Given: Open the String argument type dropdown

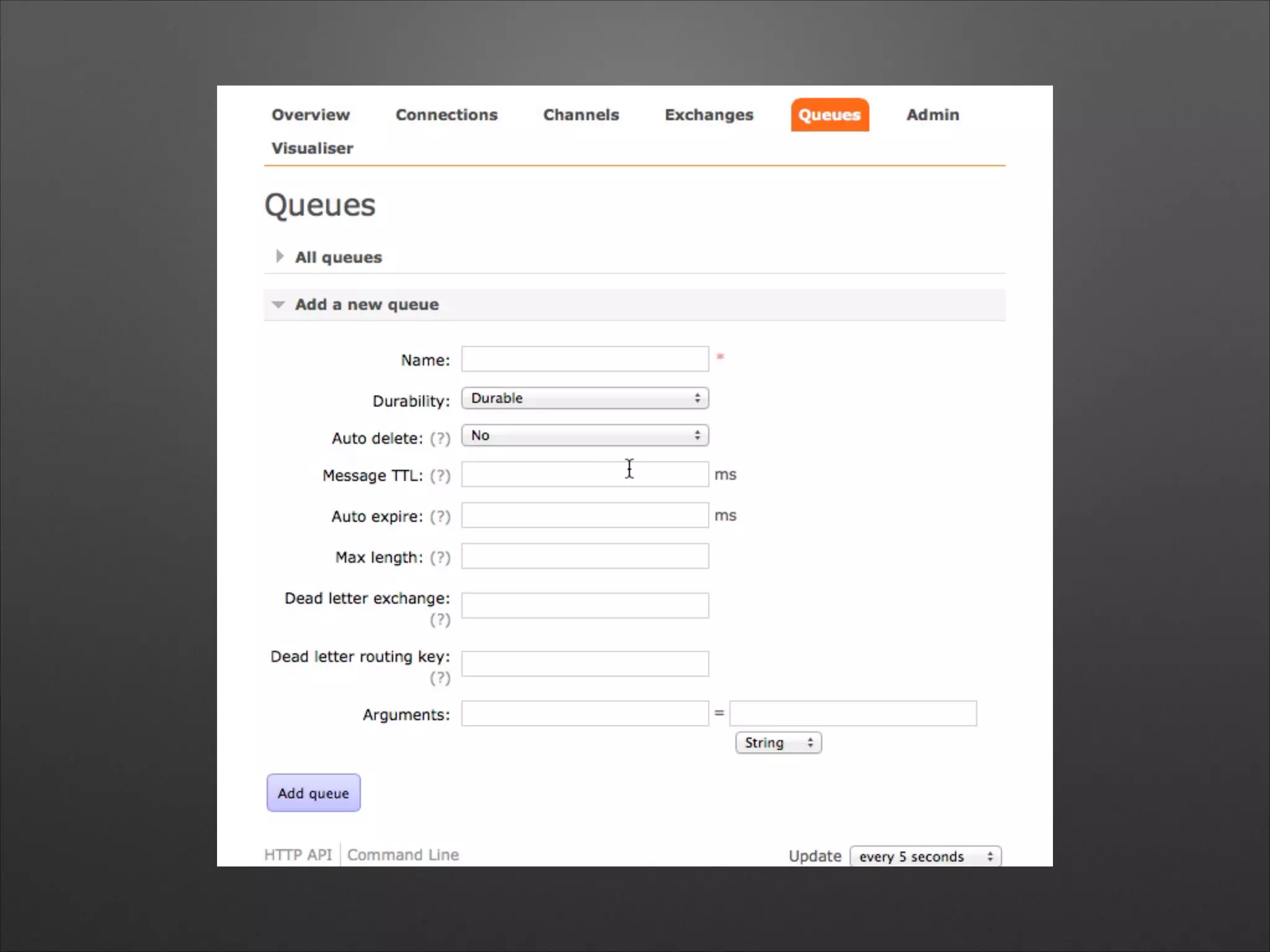Looking at the screenshot, I should pyautogui.click(x=778, y=743).
